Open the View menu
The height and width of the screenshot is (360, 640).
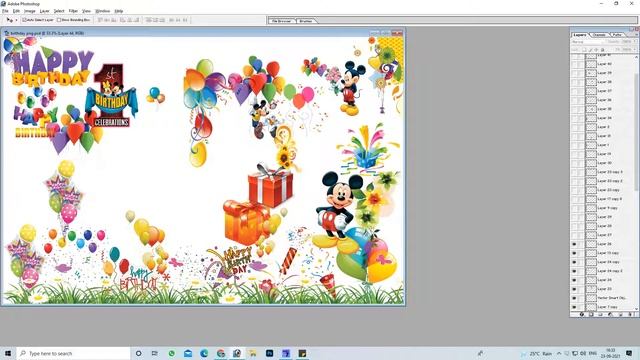click(x=87, y=11)
